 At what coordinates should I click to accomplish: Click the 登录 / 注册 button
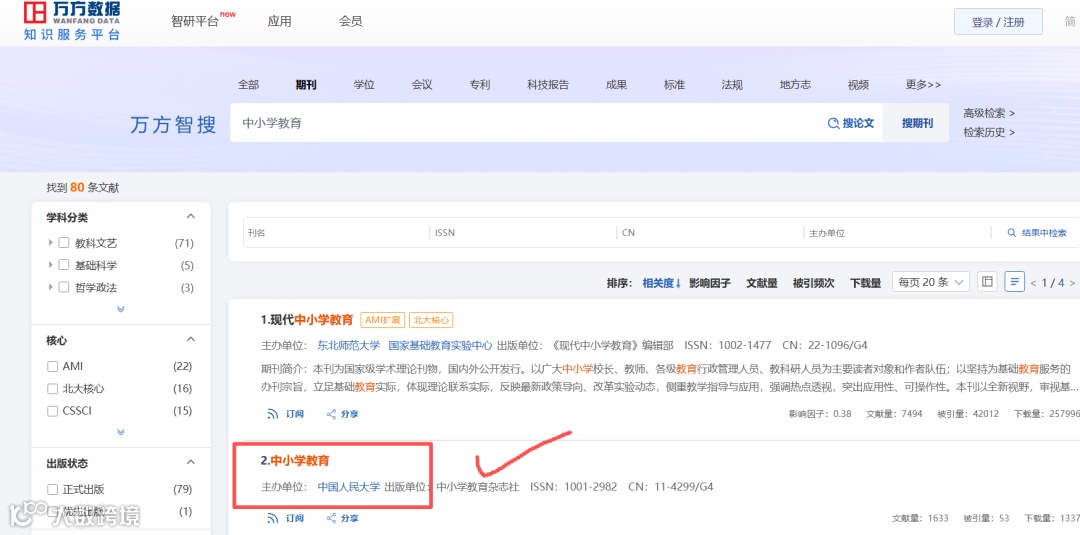(x=998, y=22)
